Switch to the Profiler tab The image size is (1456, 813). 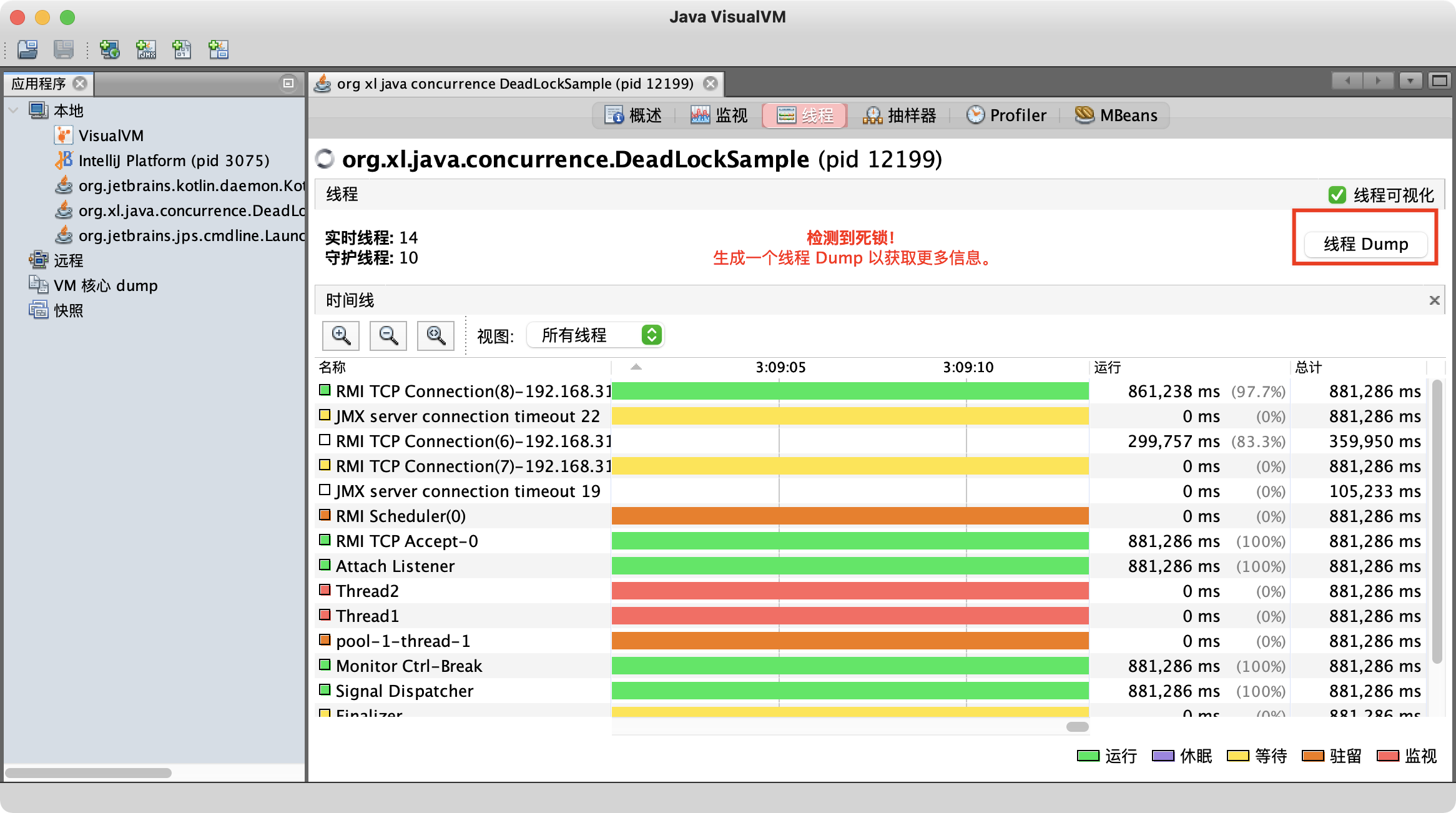pyautogui.click(x=1006, y=116)
